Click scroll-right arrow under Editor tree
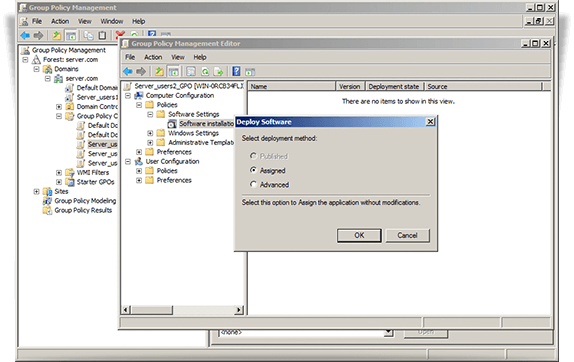Screen dimensions: 574x362 [x=239, y=310]
